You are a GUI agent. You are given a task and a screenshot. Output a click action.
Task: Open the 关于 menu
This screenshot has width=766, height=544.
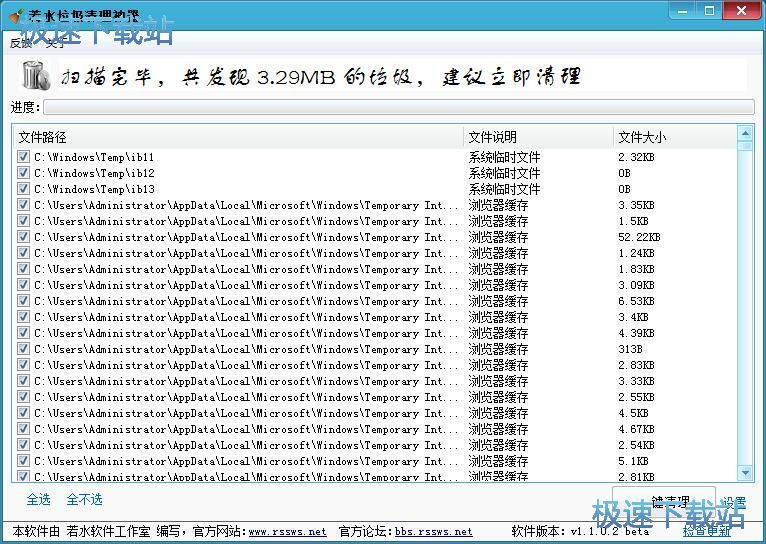(55, 43)
